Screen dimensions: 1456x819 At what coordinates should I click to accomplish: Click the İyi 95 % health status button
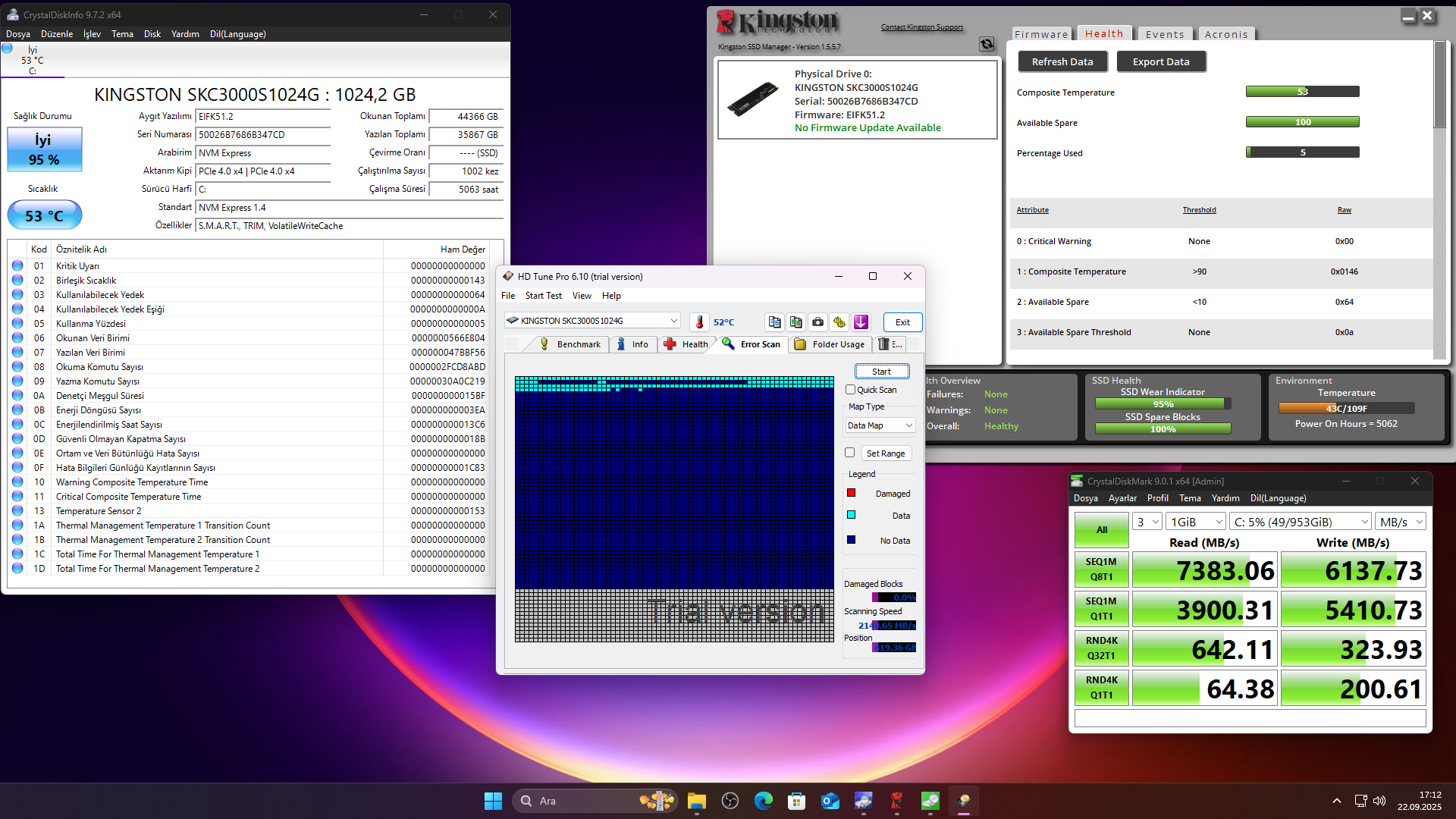click(44, 149)
